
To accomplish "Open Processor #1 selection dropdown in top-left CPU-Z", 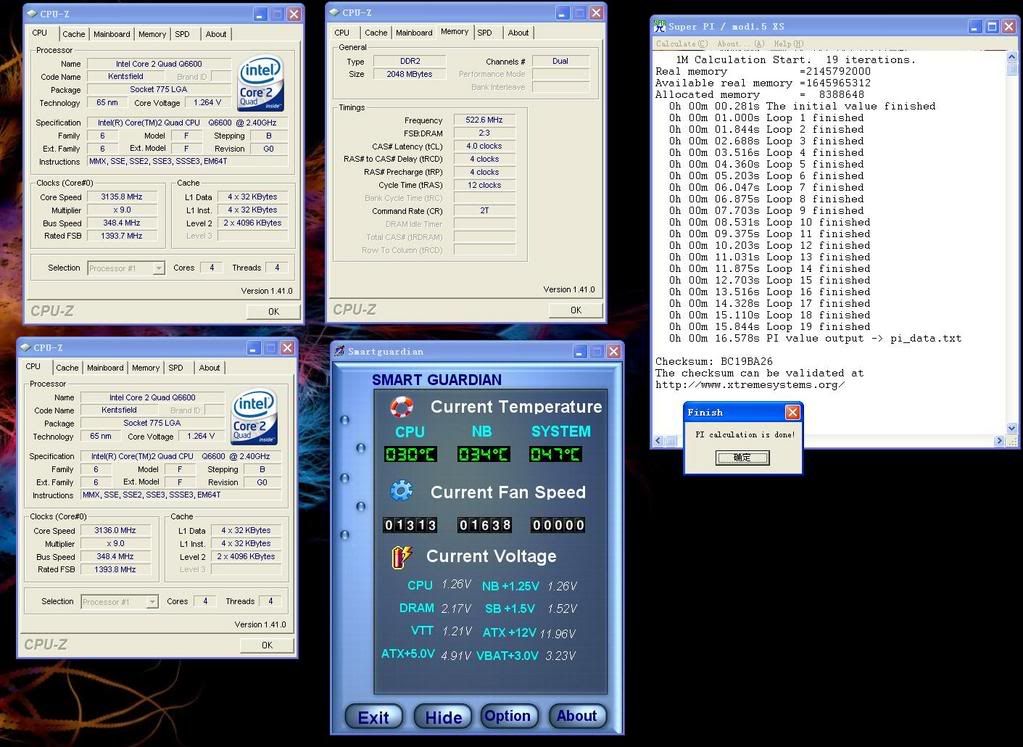I will (x=126, y=268).
